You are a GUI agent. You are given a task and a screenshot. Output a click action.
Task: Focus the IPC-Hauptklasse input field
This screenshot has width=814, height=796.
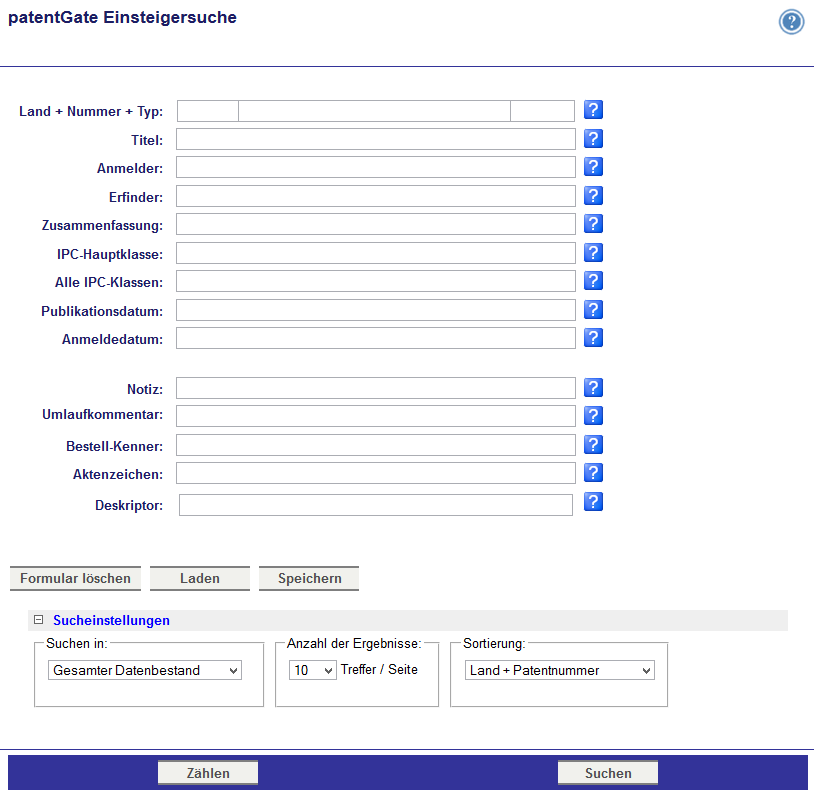point(376,253)
